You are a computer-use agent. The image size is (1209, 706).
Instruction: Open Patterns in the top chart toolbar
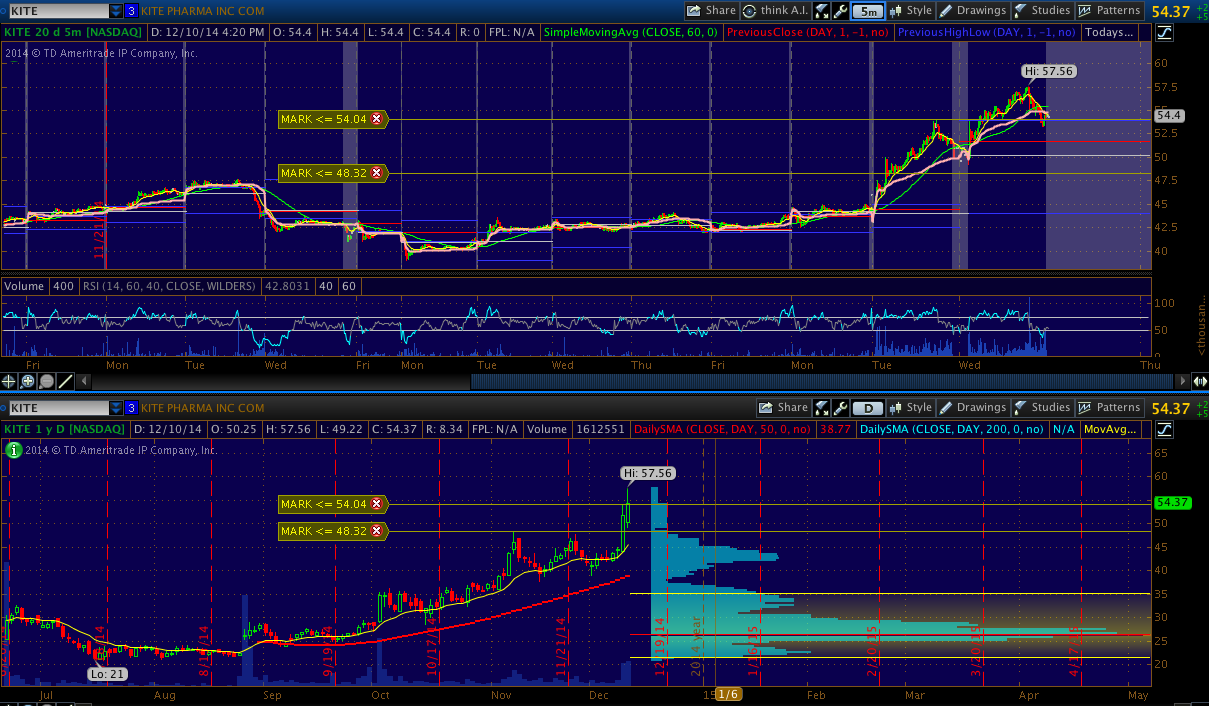[1108, 11]
